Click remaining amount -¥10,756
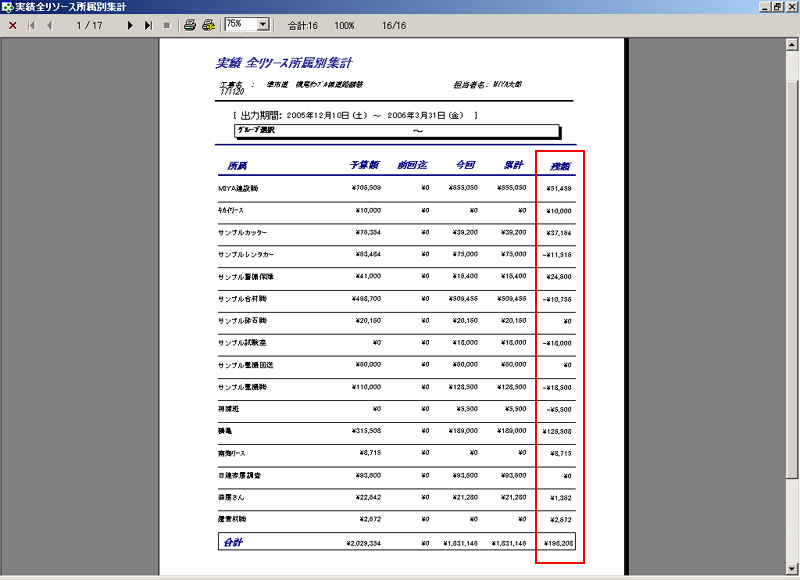 pyautogui.click(x=557, y=299)
